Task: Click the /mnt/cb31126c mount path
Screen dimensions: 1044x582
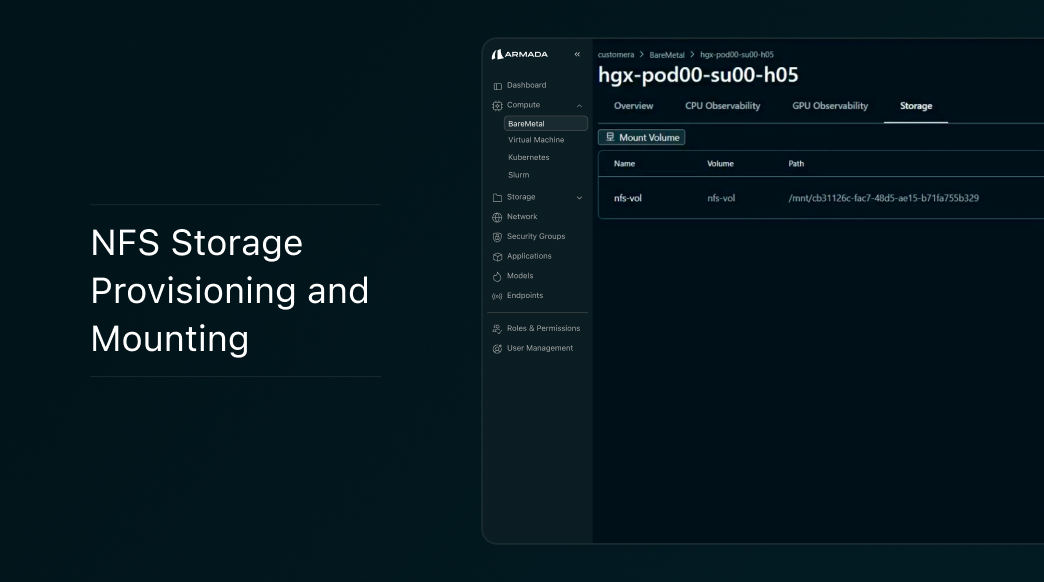Action: click(x=884, y=198)
